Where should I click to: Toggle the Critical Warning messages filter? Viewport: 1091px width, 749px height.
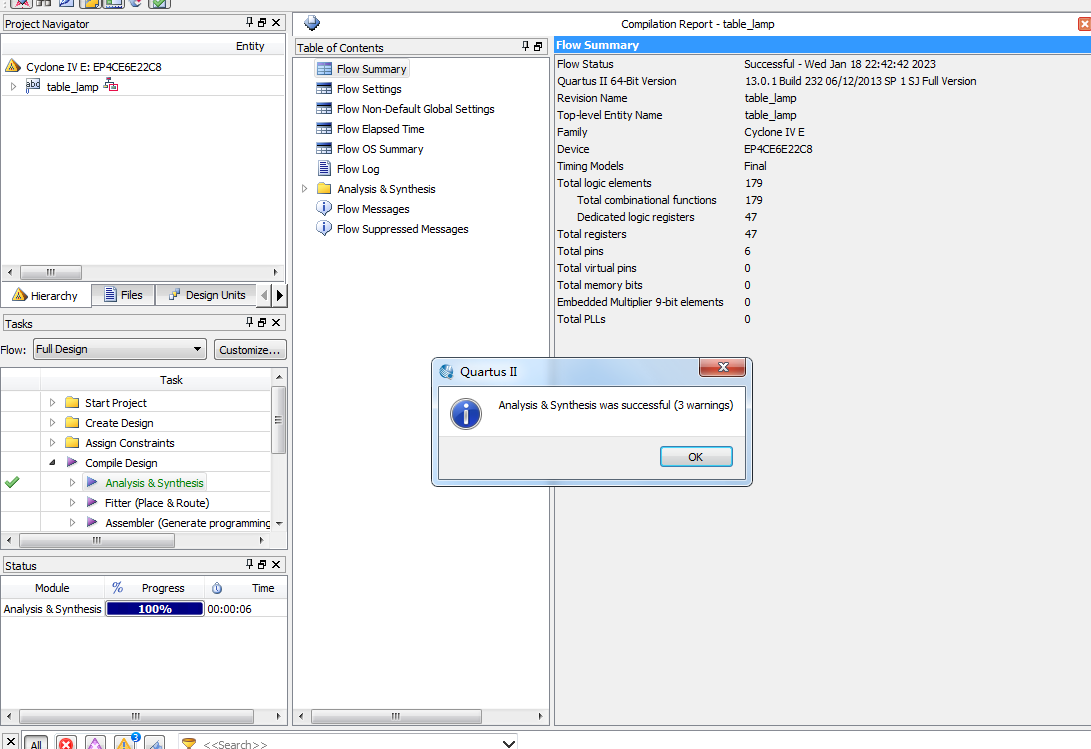pyautogui.click(x=95, y=743)
